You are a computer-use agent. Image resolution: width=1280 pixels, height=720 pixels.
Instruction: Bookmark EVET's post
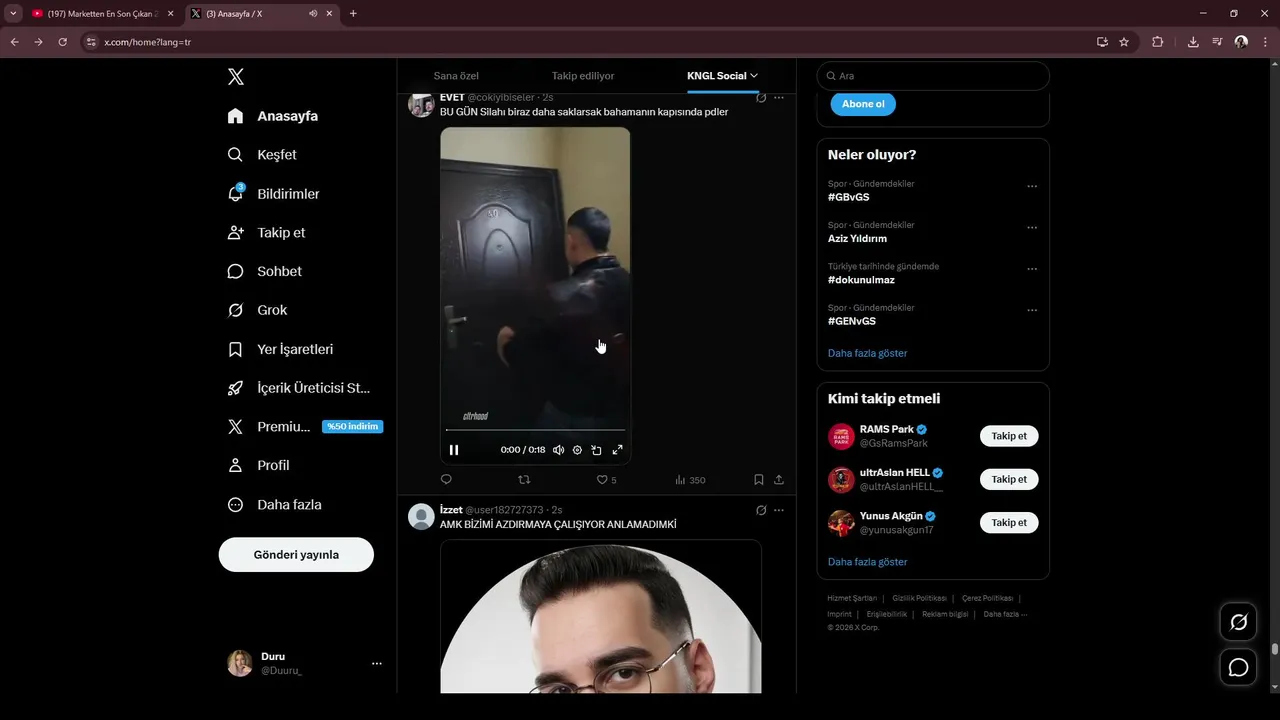(759, 480)
